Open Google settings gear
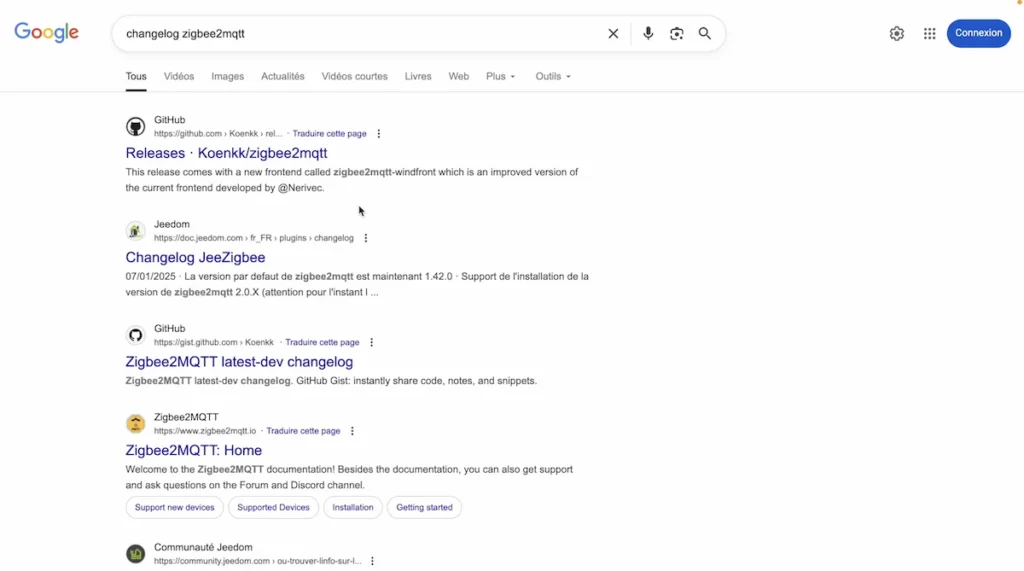The image size is (1024, 571). click(897, 34)
